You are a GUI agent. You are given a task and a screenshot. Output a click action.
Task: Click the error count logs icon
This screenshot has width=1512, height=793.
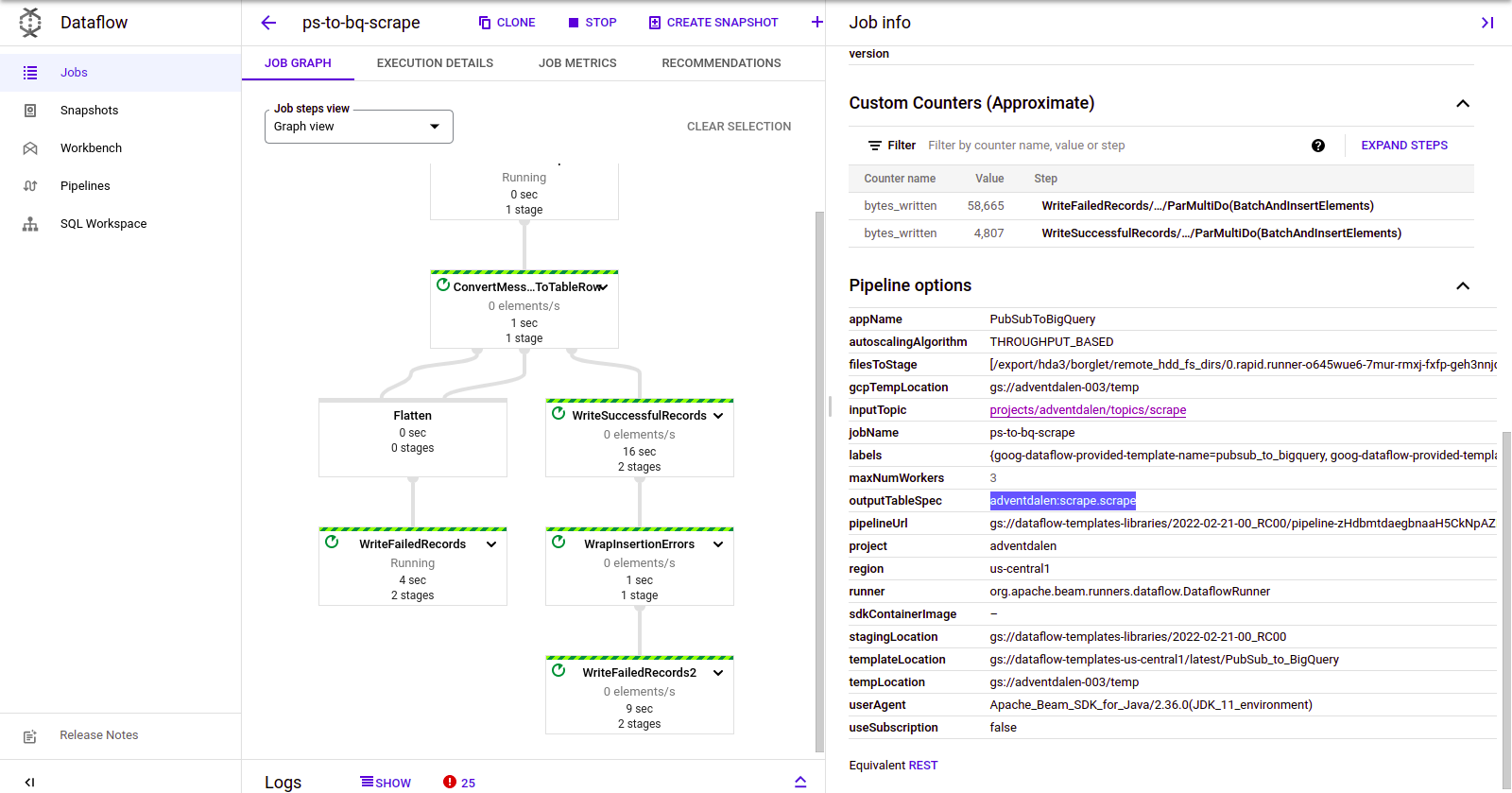[x=450, y=782]
